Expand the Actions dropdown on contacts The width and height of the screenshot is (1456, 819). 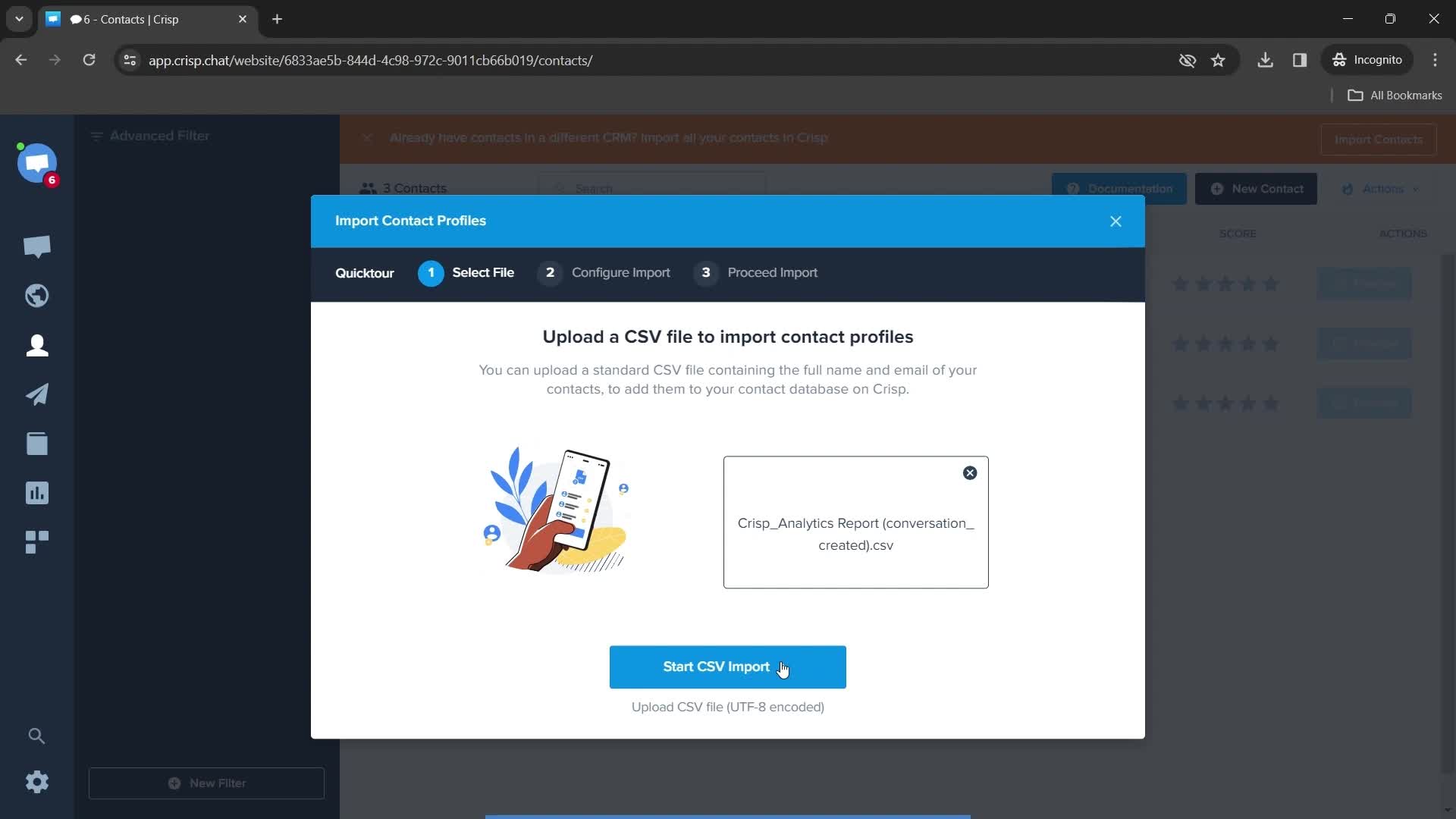coord(1385,189)
